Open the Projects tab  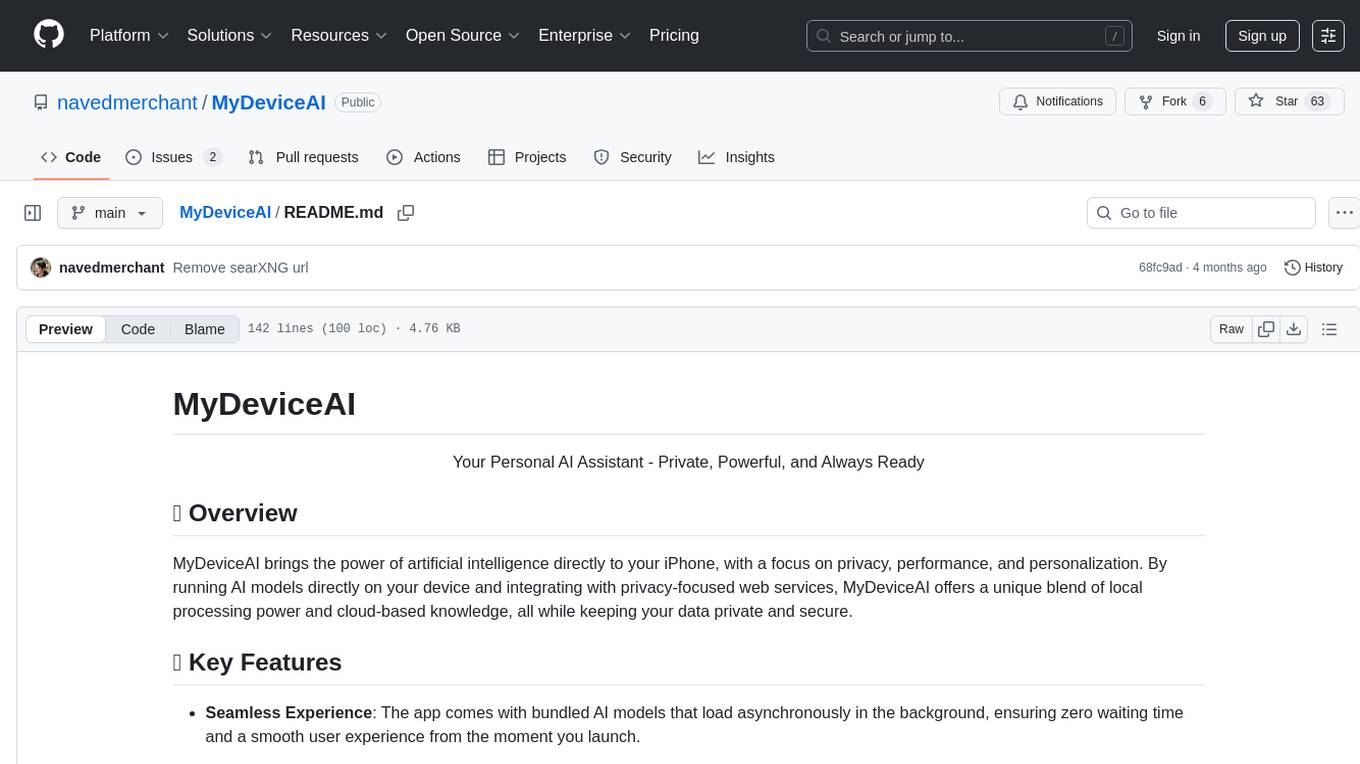click(x=527, y=157)
